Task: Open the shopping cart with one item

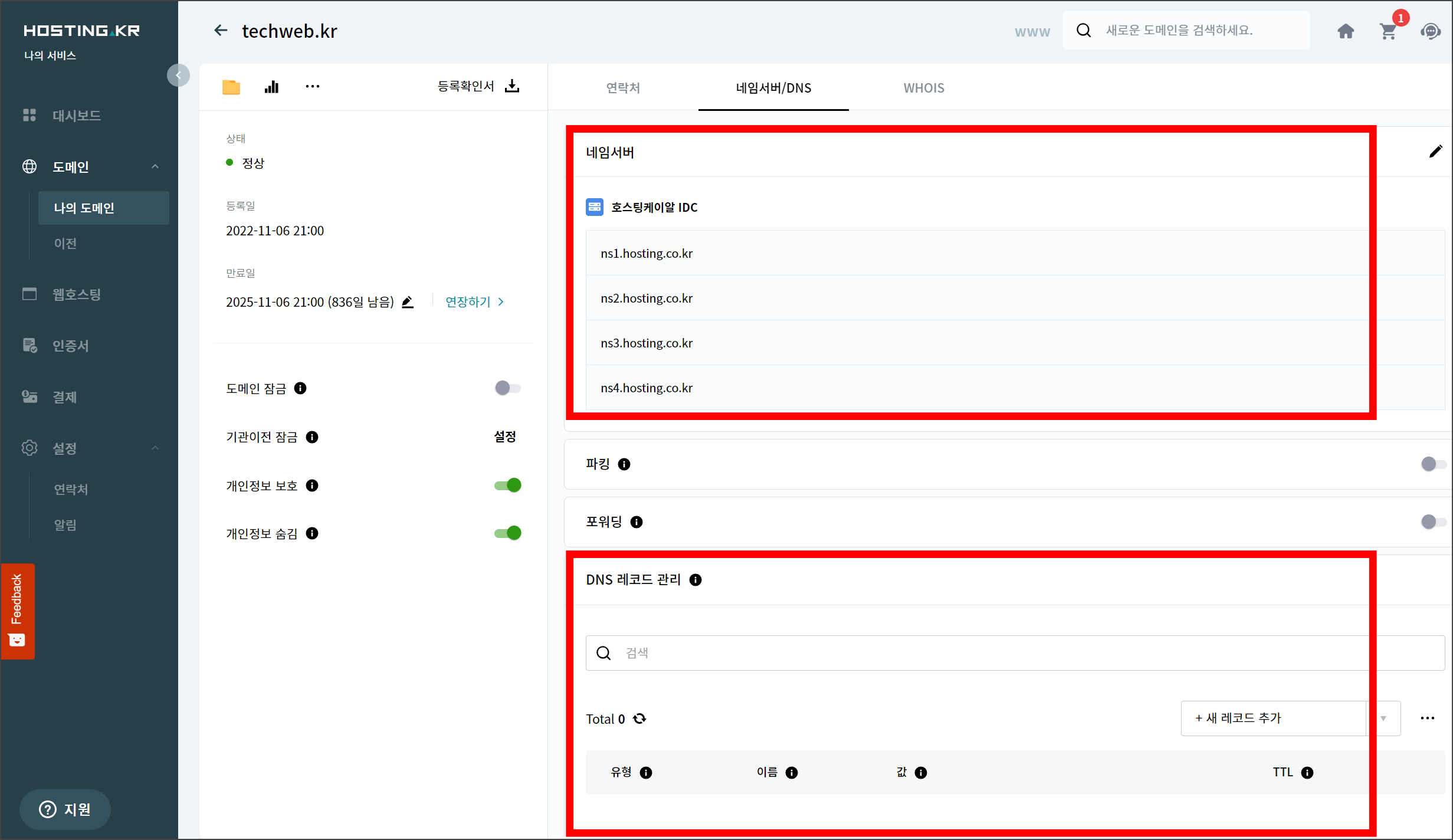Action: 1389,31
